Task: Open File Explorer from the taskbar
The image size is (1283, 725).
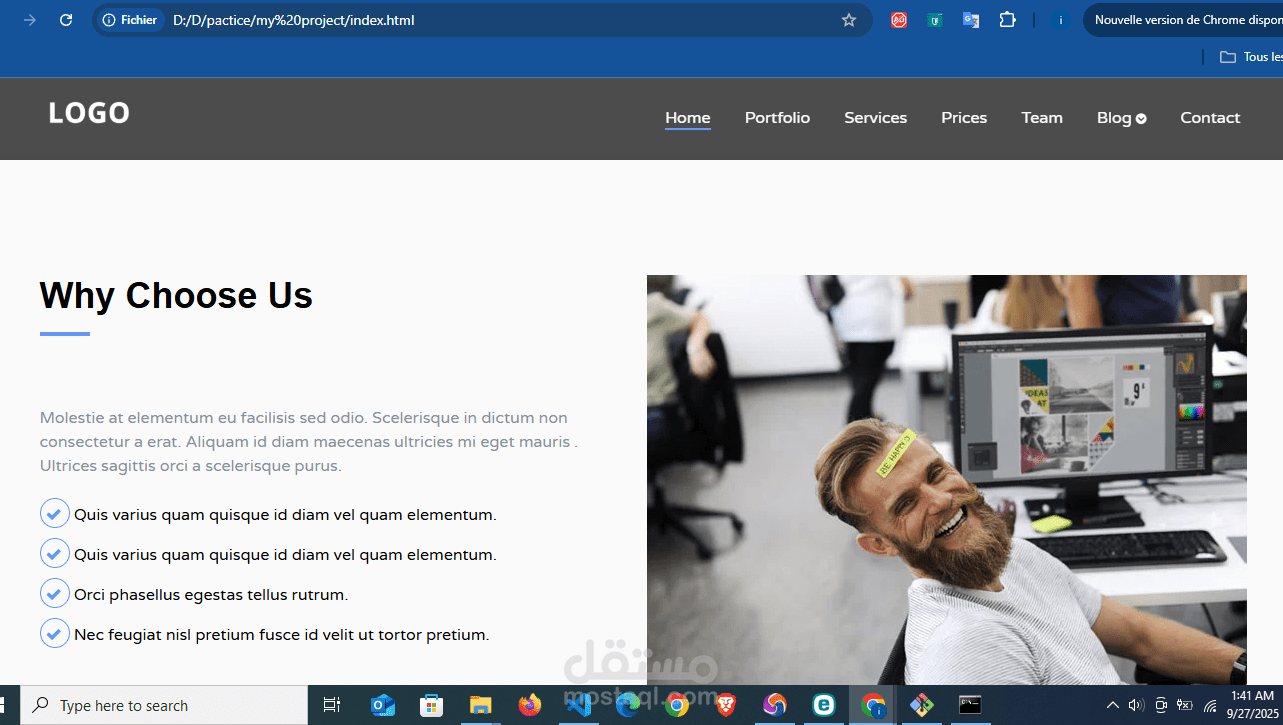Action: (480, 705)
